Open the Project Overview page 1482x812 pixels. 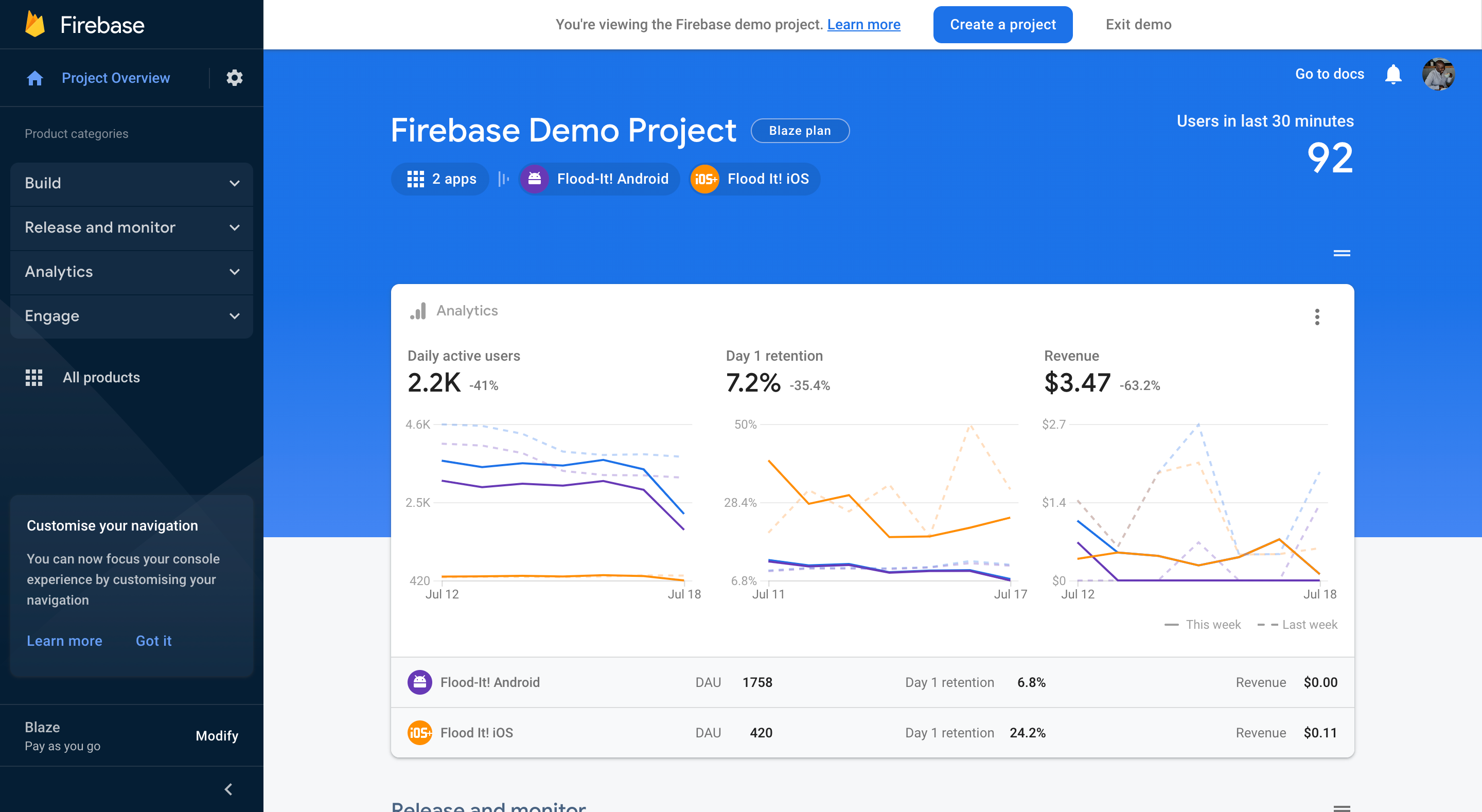pos(116,78)
